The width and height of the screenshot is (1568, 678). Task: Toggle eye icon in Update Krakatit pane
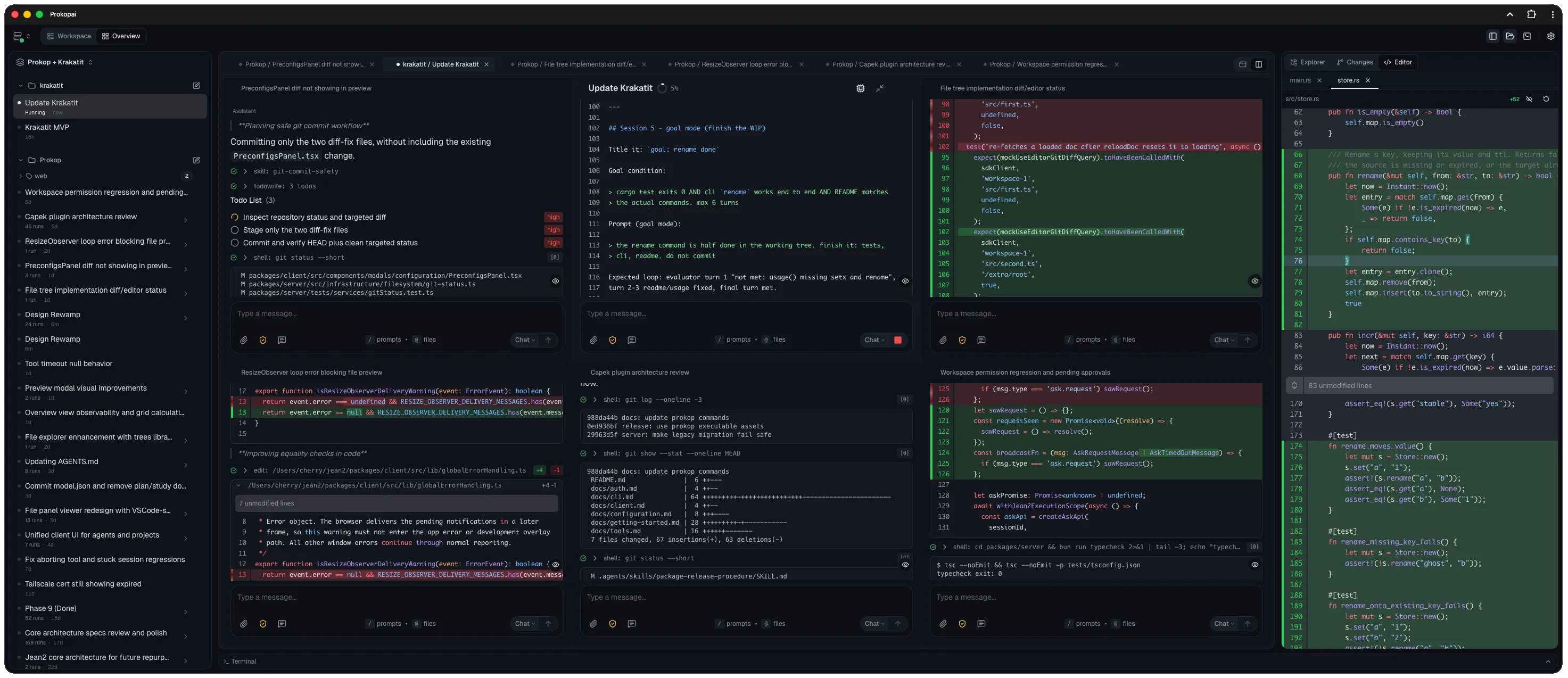pos(905,281)
